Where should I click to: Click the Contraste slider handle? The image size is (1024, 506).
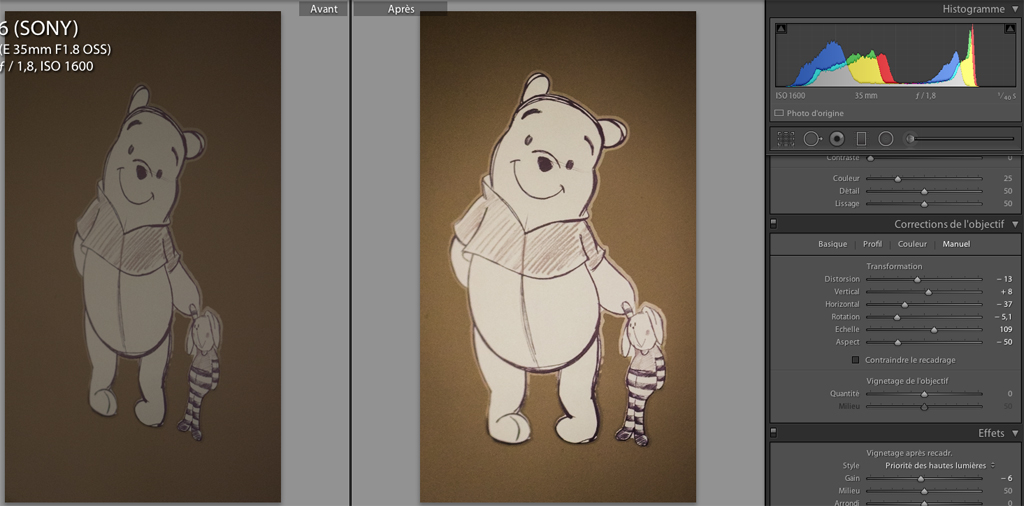(870, 159)
